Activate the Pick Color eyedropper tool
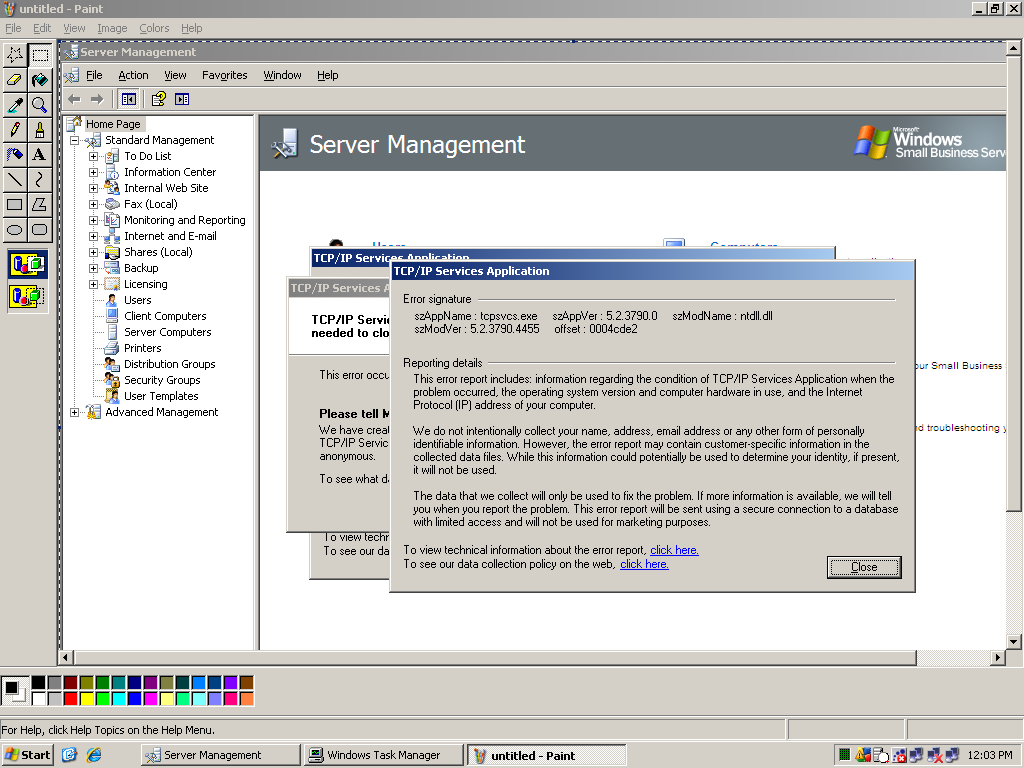This screenshot has height=768, width=1024. tap(14, 104)
